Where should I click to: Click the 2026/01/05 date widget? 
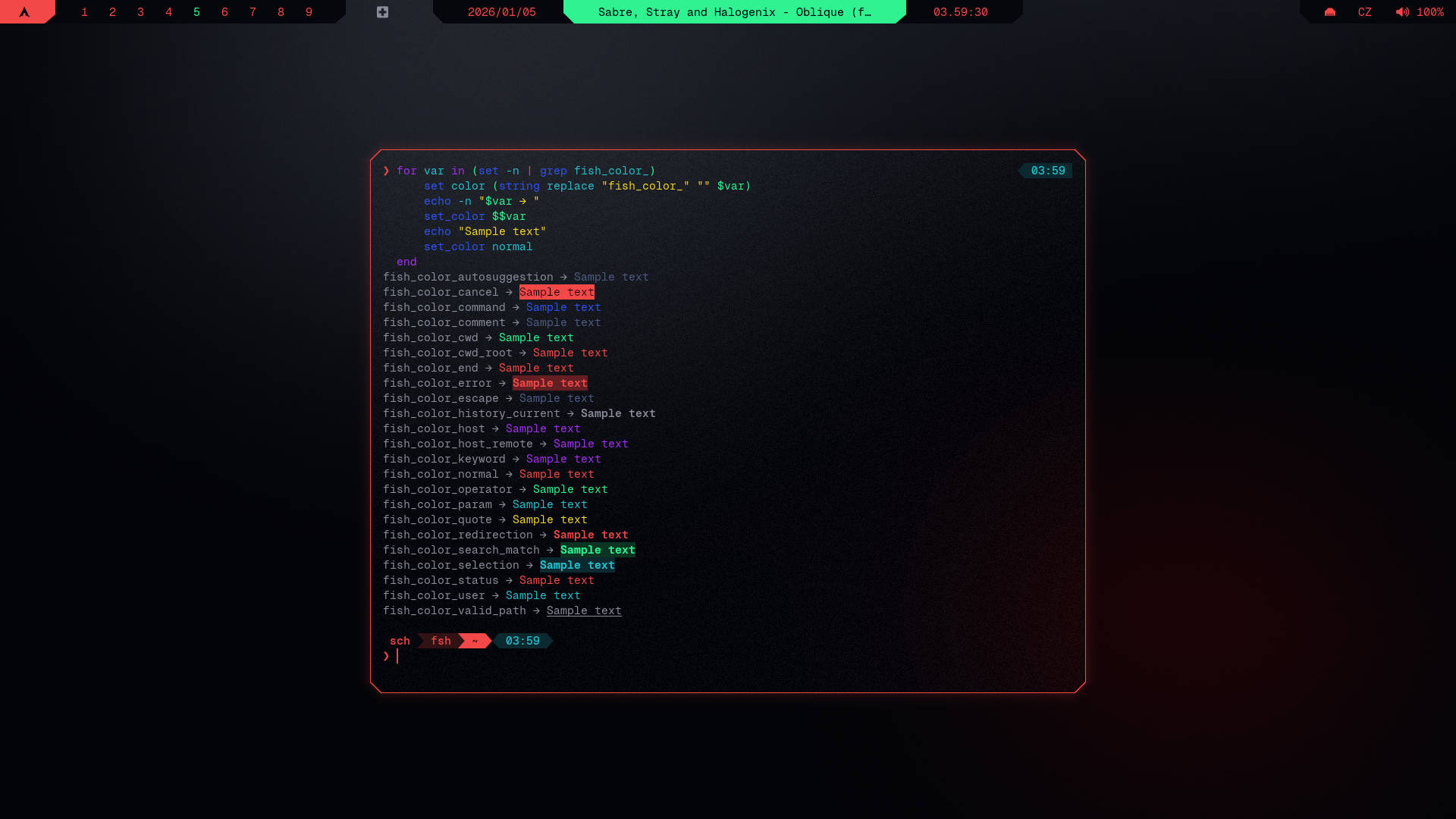(501, 12)
